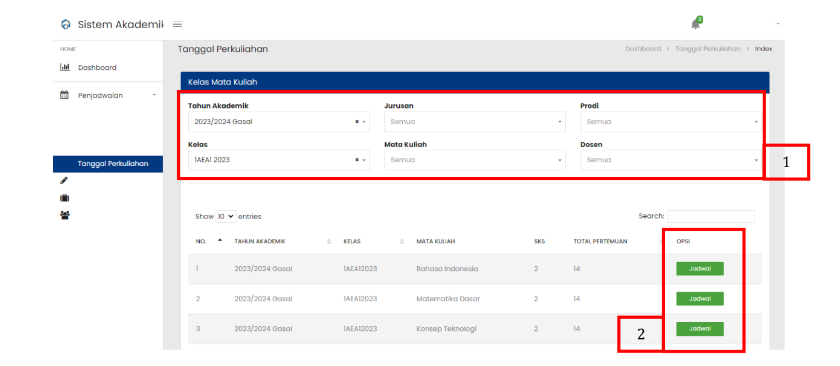
Task: Click the Sistem Akademik logo icon
Action: pyautogui.click(x=65, y=25)
